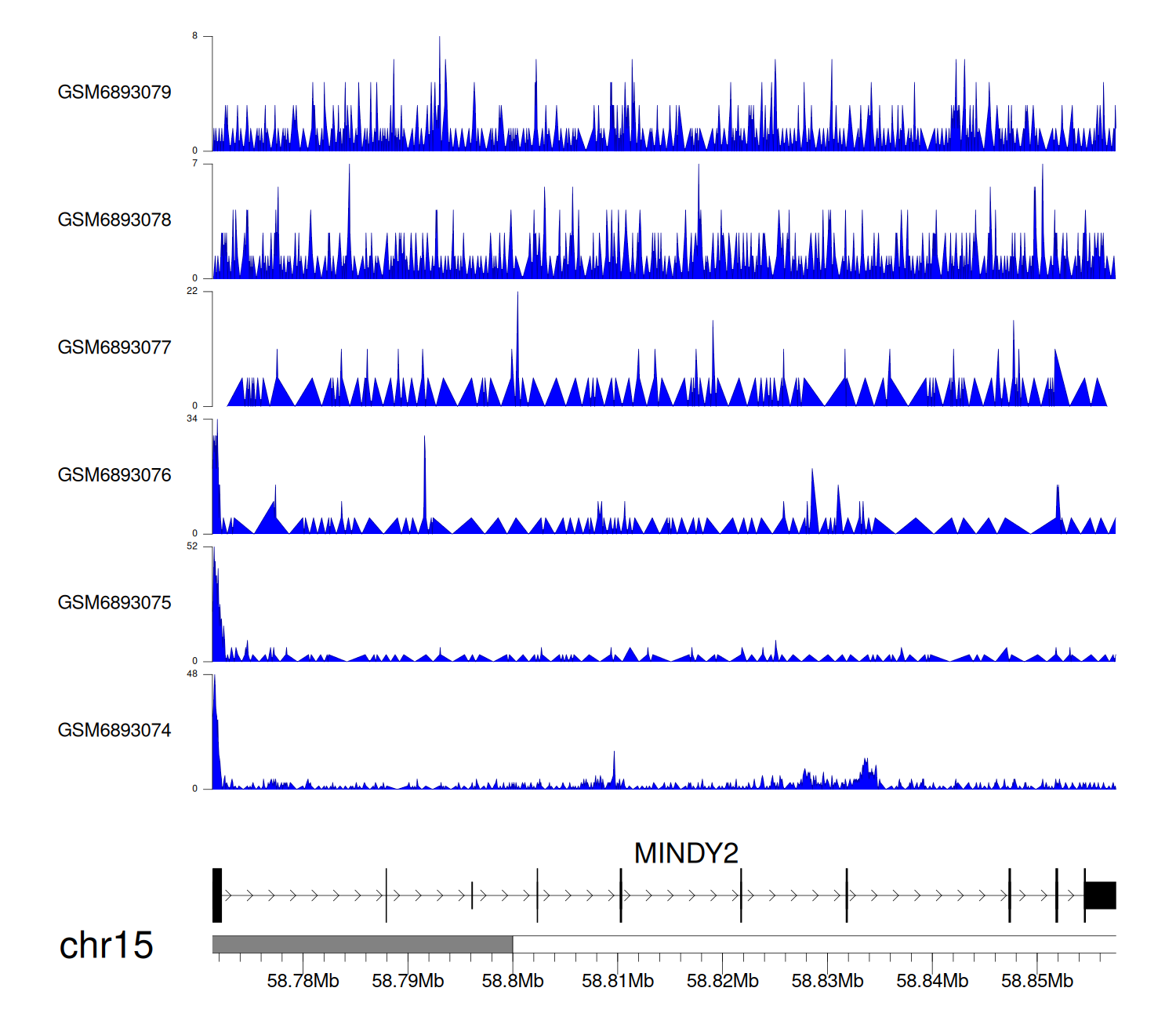Screen dimensions: 1176x1035
Task: Select the 58.82Mb position label
Action: pyautogui.click(x=723, y=982)
